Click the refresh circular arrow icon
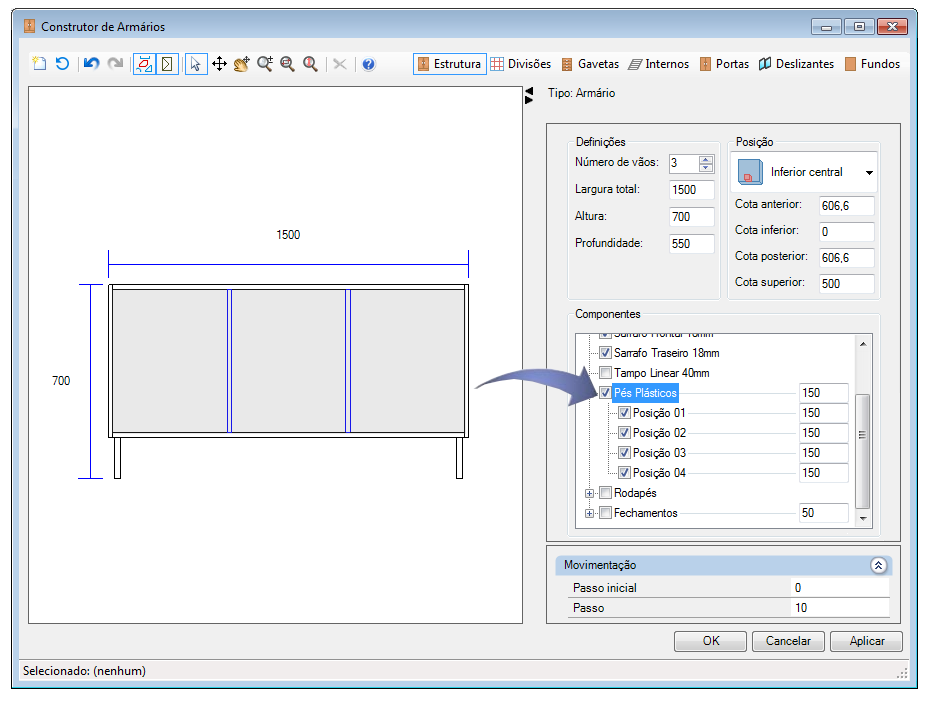This screenshot has height=701, width=928. point(62,64)
